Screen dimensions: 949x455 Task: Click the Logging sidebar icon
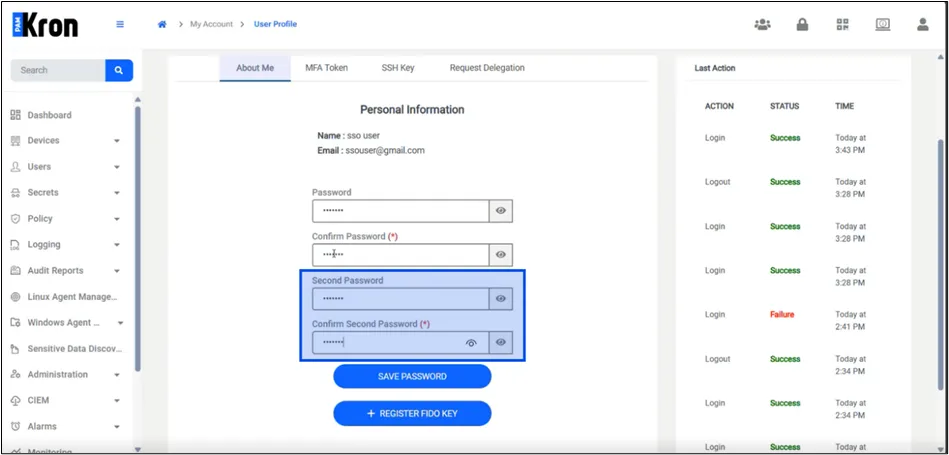(16, 244)
